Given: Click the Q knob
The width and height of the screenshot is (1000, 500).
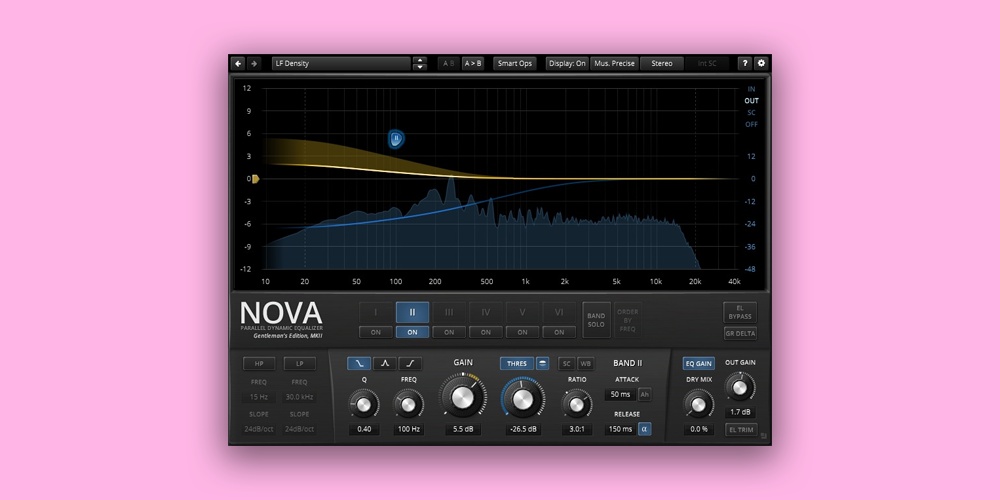Looking at the screenshot, I should point(364,404).
